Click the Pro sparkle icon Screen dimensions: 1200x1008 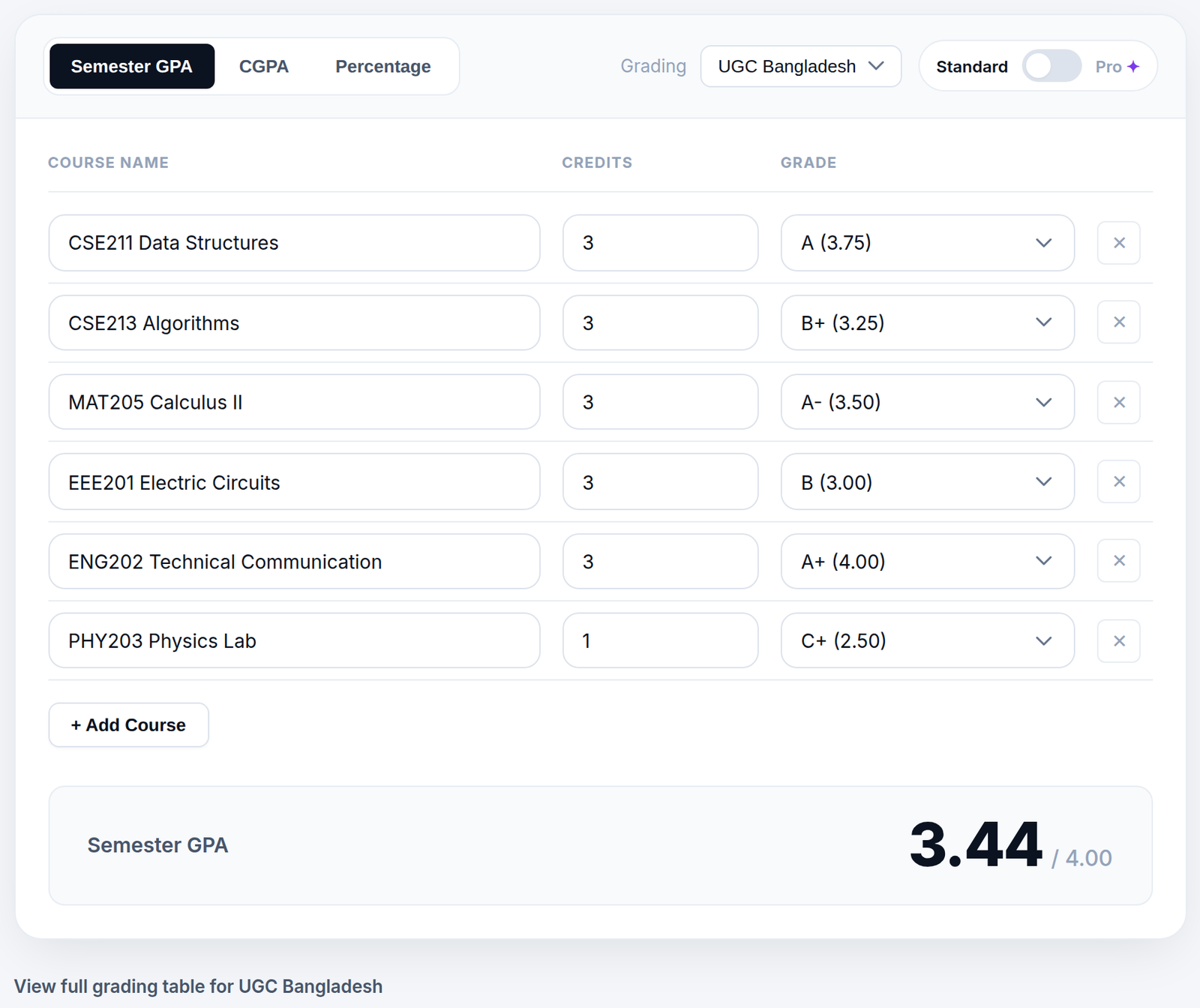pyautogui.click(x=1133, y=66)
